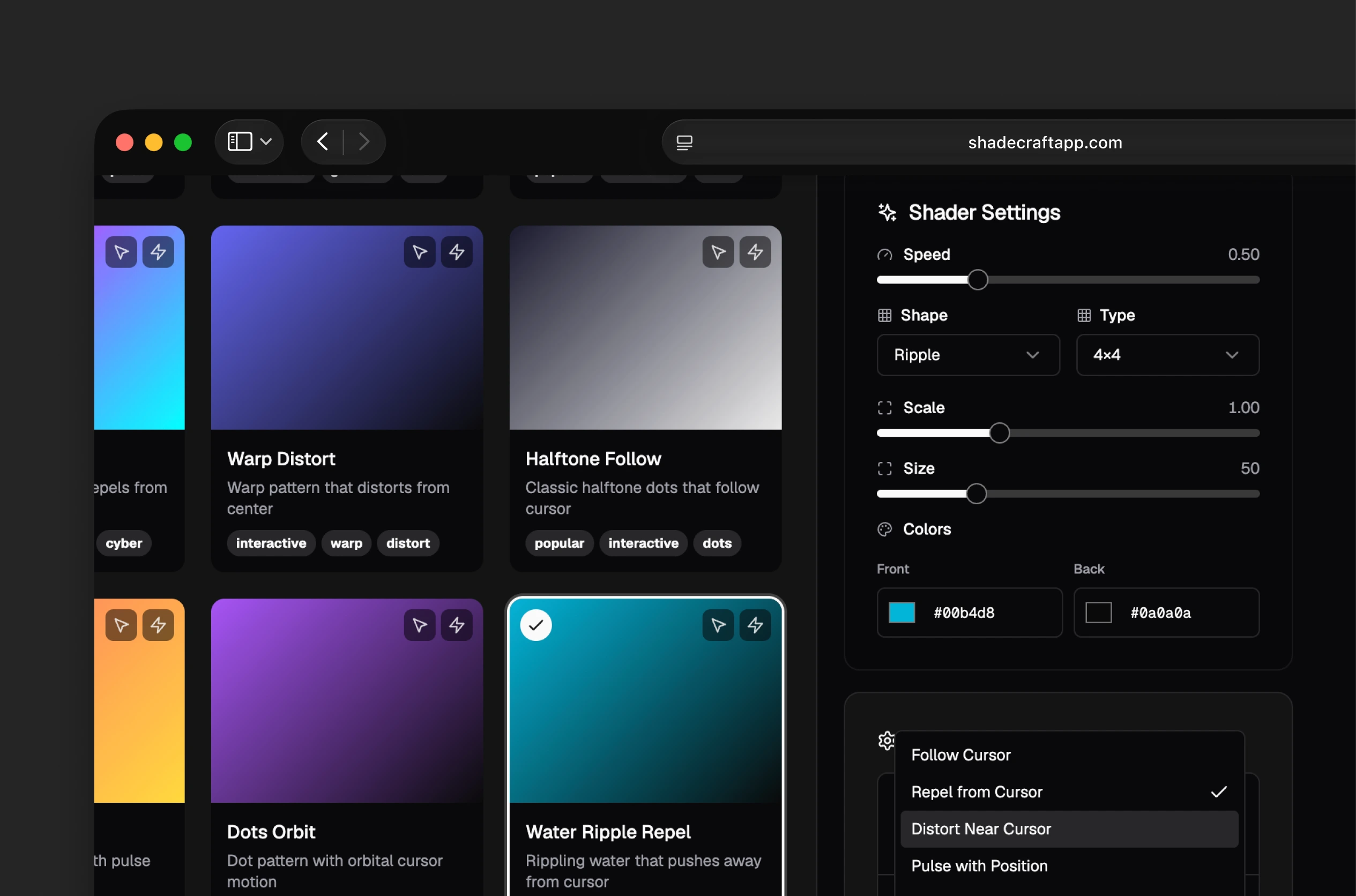1356x896 pixels.
Task: Open the Shape dropdown showing Ripple
Action: [967, 355]
